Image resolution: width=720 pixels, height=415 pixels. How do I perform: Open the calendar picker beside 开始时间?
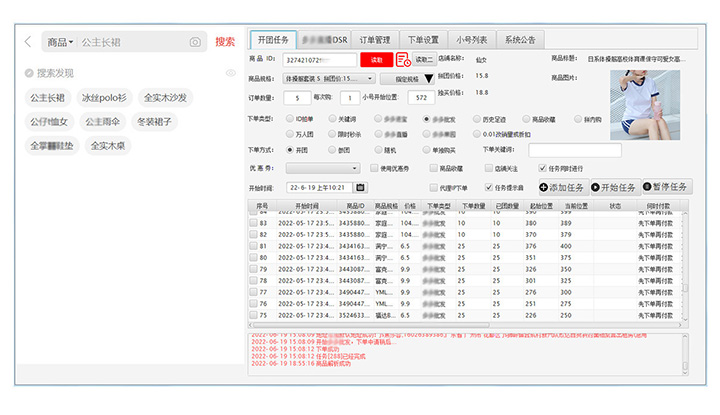point(360,187)
